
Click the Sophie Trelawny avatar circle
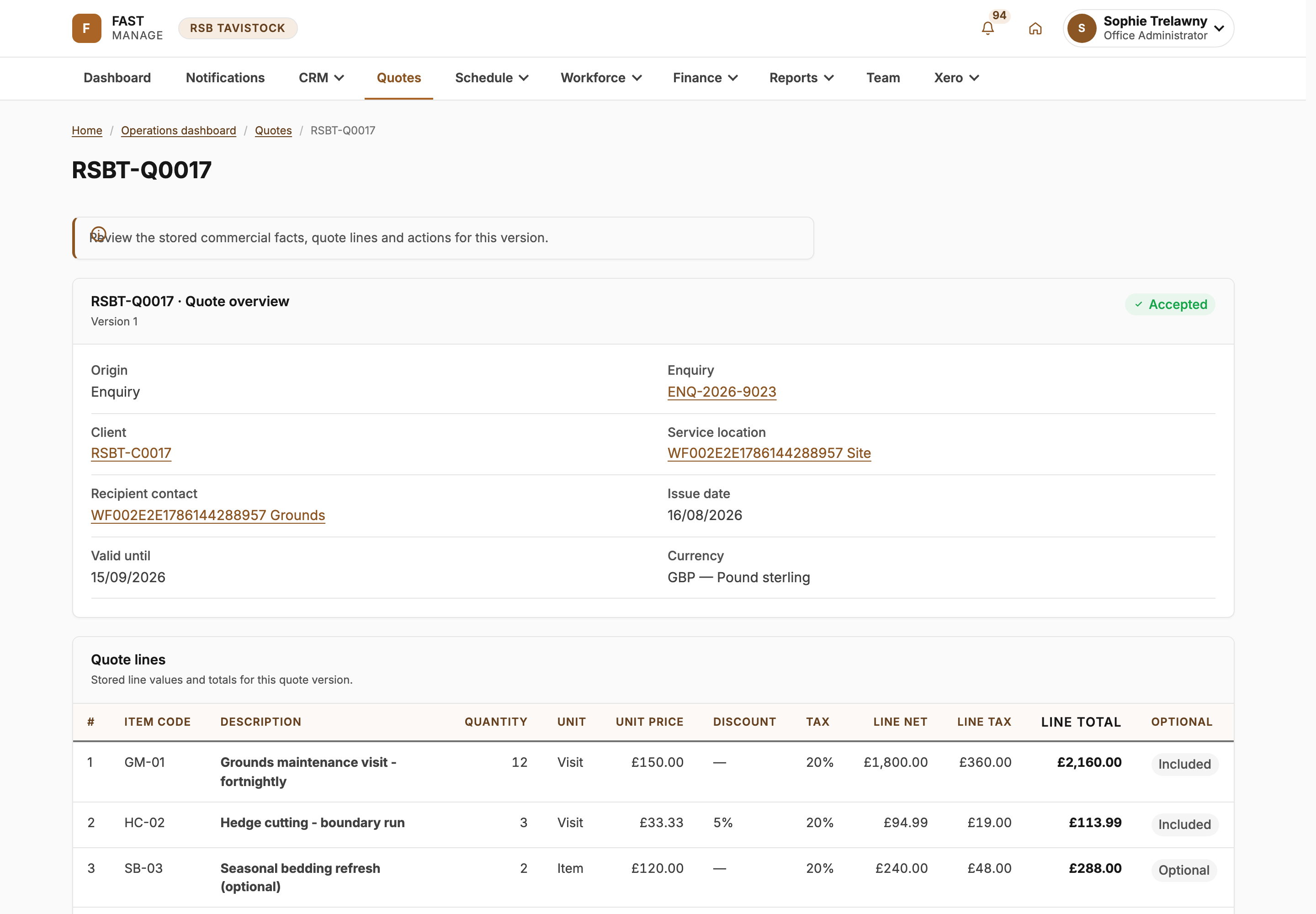coord(1081,28)
